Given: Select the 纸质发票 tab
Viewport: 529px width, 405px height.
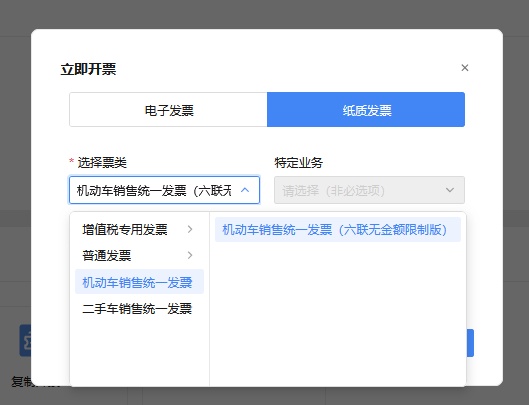Looking at the screenshot, I should point(366,110).
